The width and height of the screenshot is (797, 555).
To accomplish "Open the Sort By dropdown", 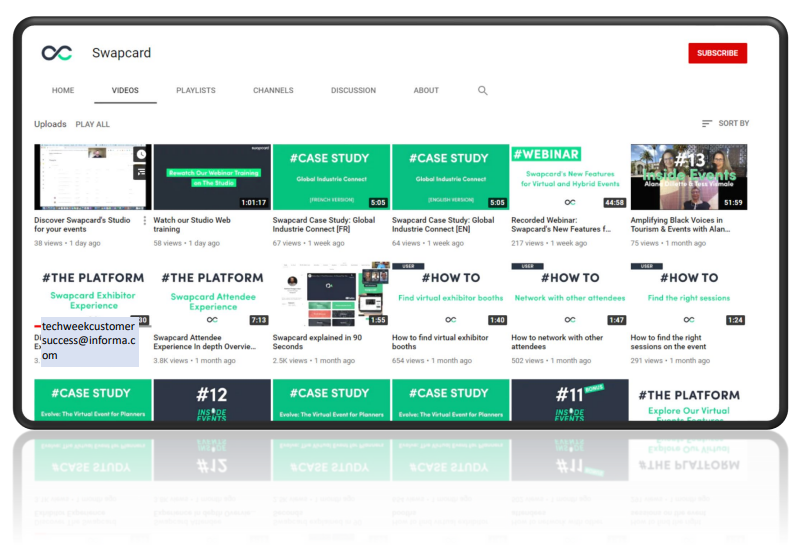I will point(725,124).
